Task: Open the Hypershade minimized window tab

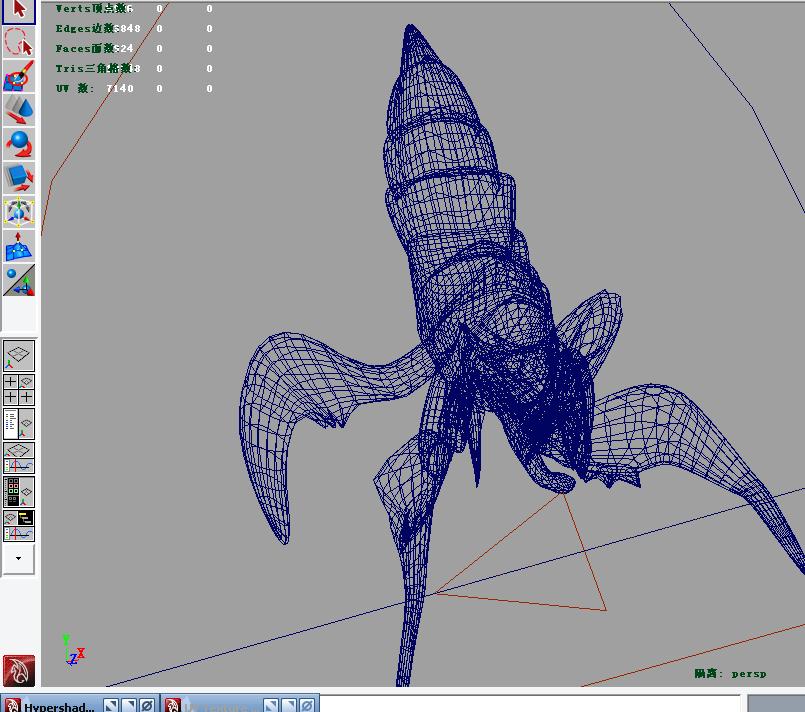Action: click(58, 705)
